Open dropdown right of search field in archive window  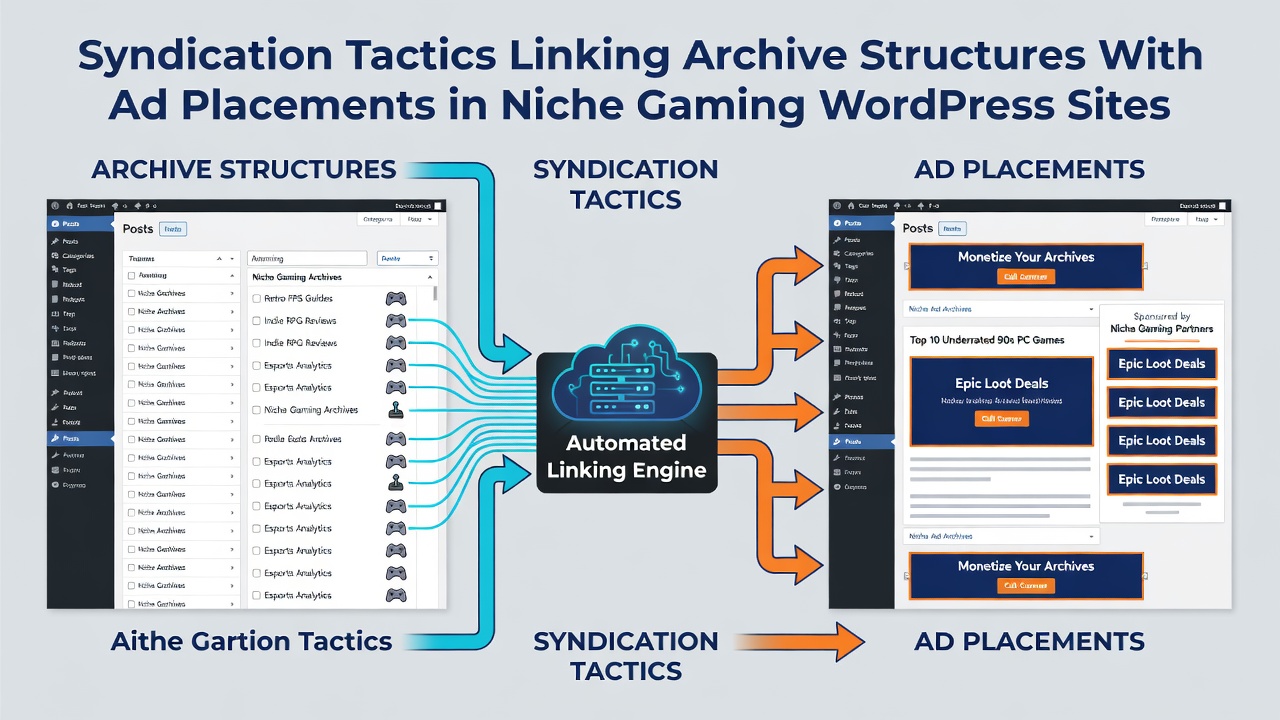(407, 258)
